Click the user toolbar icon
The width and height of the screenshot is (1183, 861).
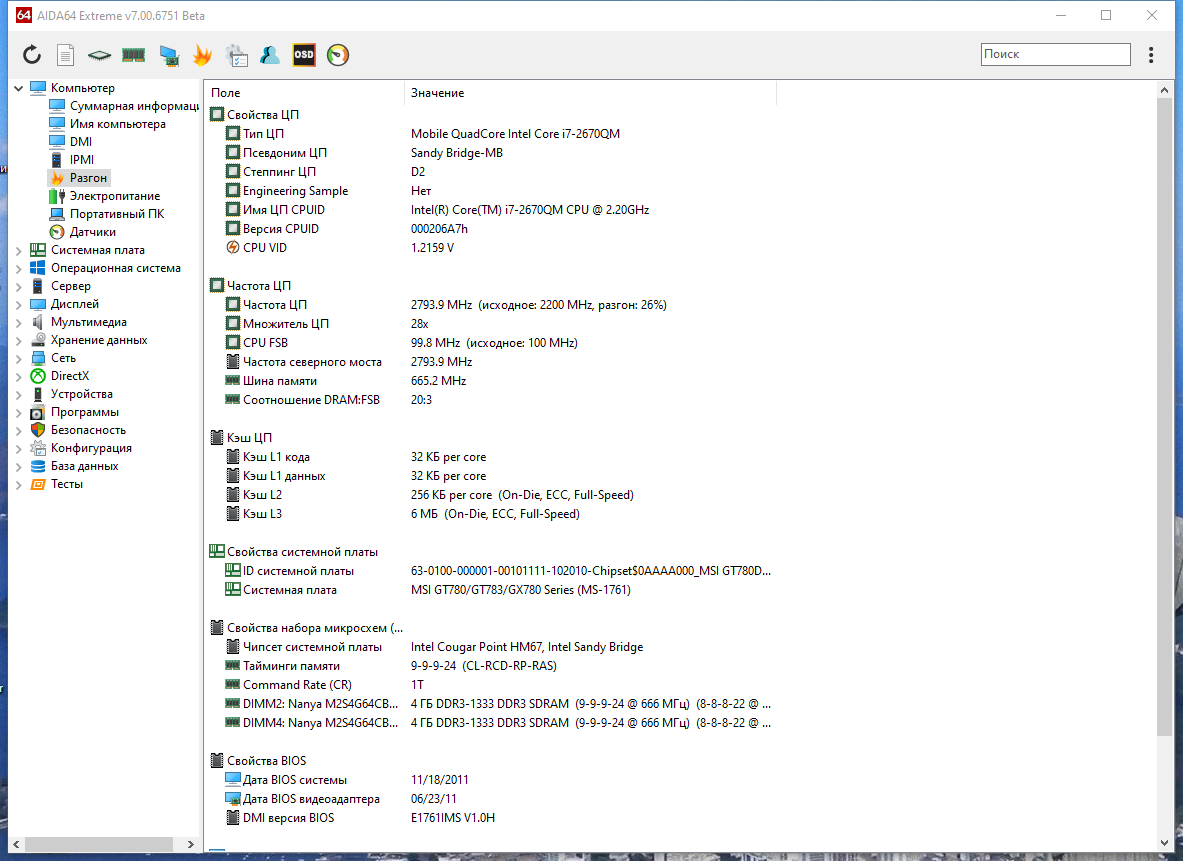point(269,54)
